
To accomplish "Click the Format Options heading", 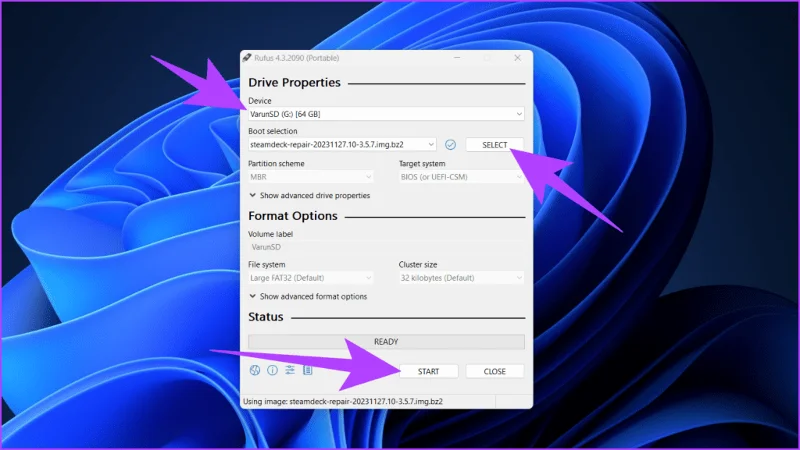I will tap(293, 216).
